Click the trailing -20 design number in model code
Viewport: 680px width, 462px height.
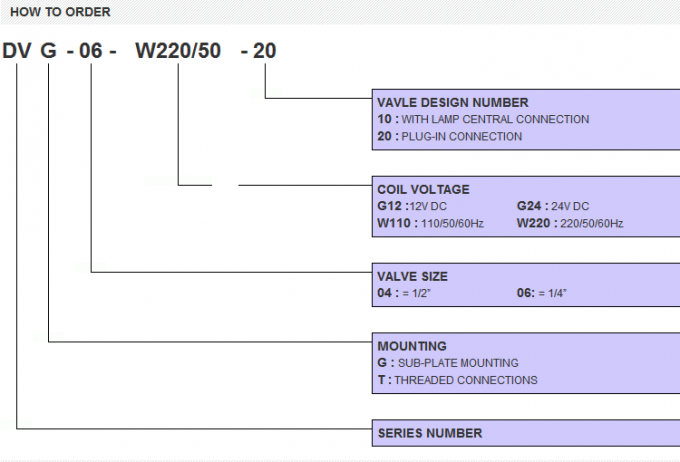pos(258,52)
